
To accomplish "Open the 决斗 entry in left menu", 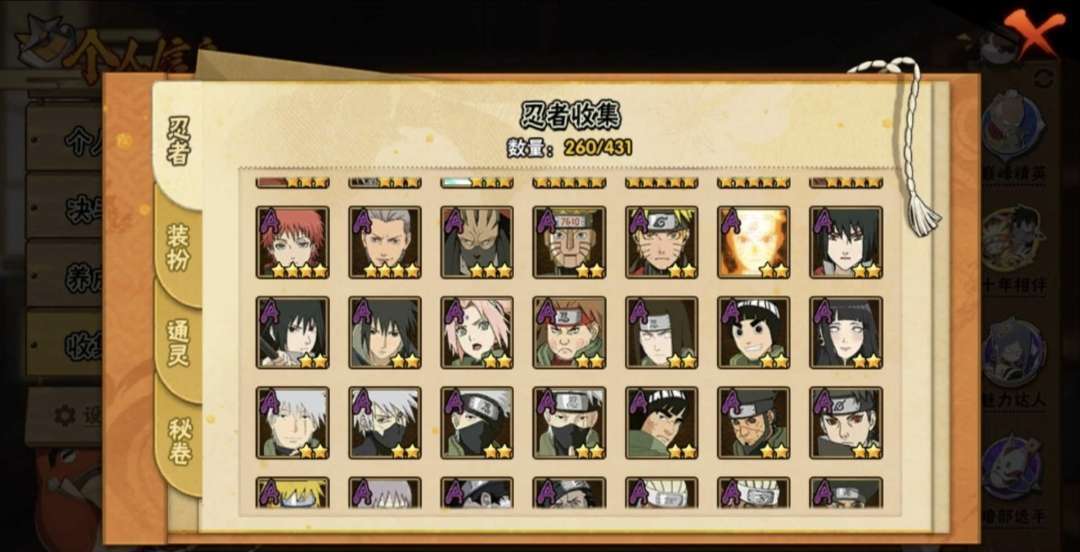I will click(63, 207).
